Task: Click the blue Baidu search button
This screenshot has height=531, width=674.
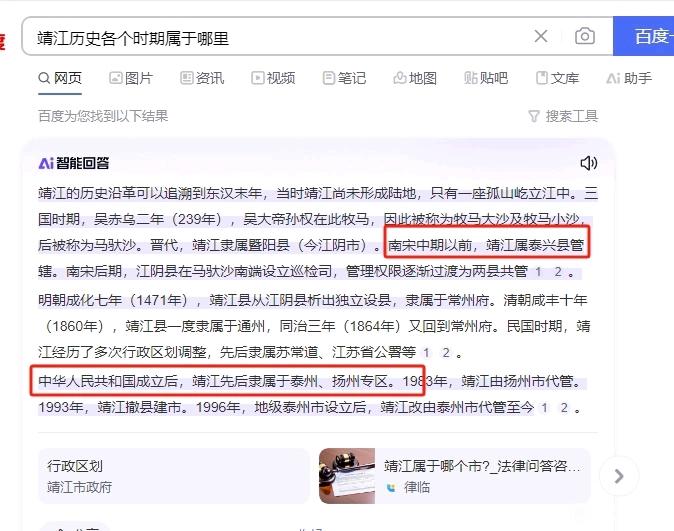Action: pos(643,36)
